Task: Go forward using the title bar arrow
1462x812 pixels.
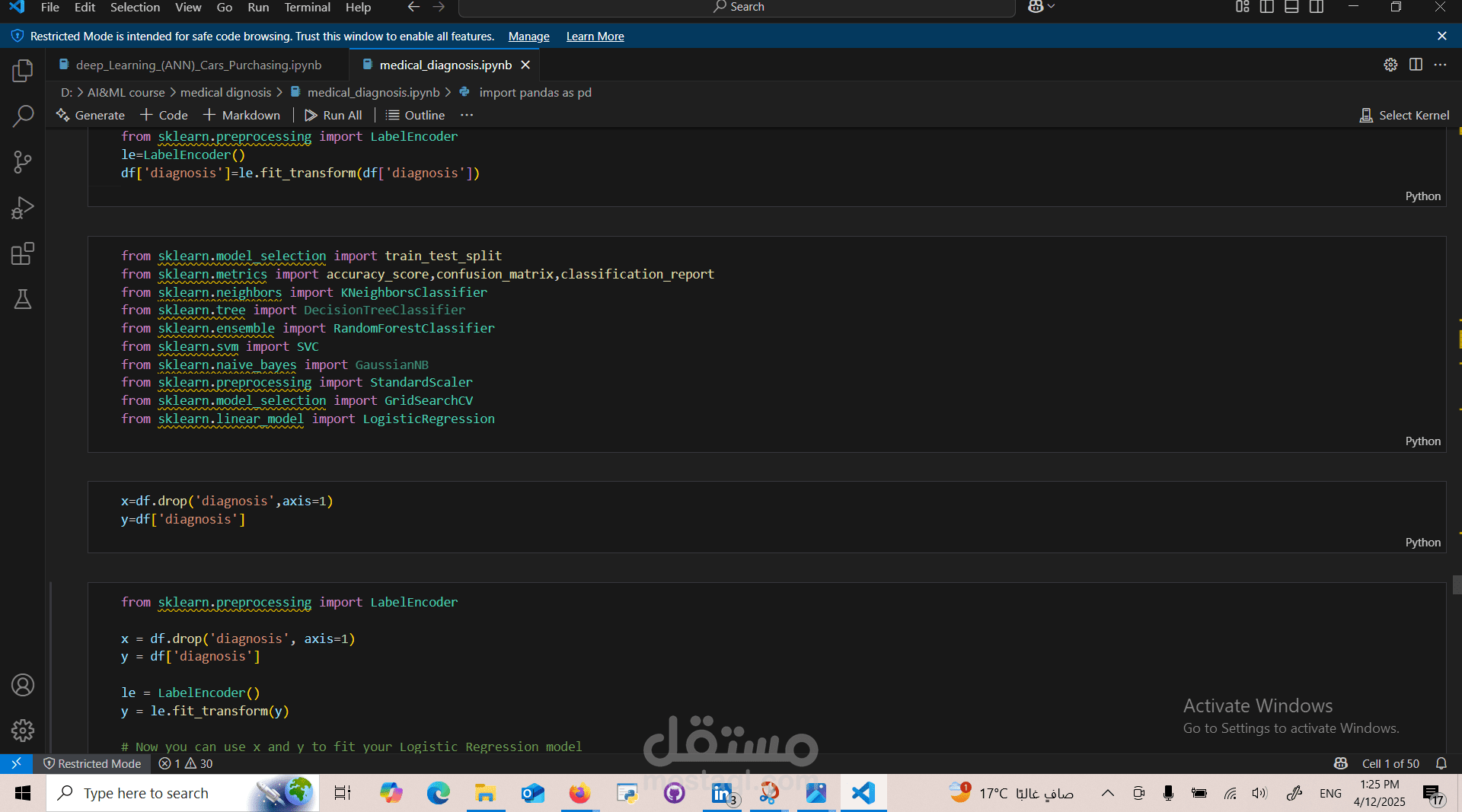Action: point(439,7)
